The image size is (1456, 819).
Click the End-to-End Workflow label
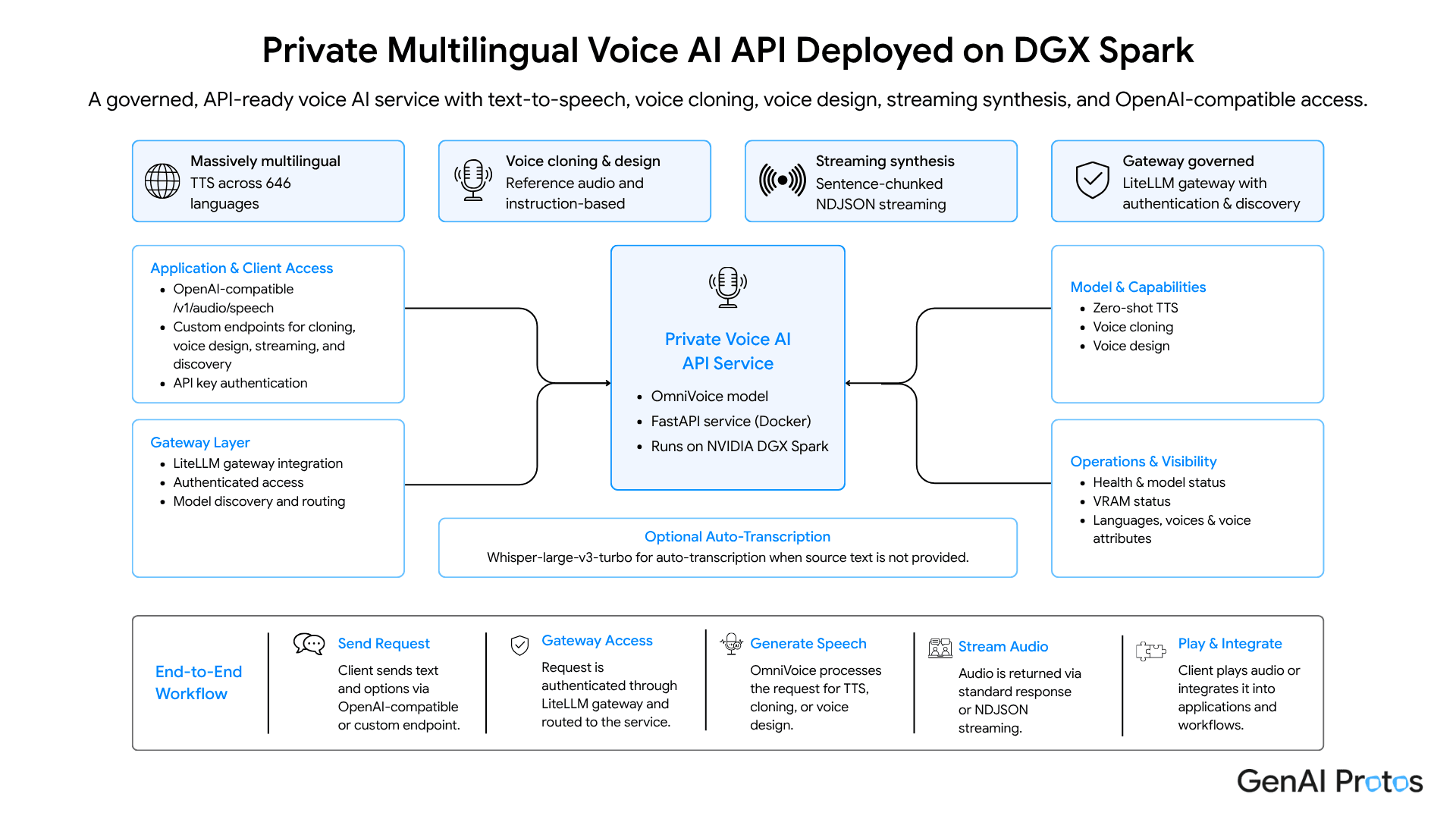[x=198, y=682]
